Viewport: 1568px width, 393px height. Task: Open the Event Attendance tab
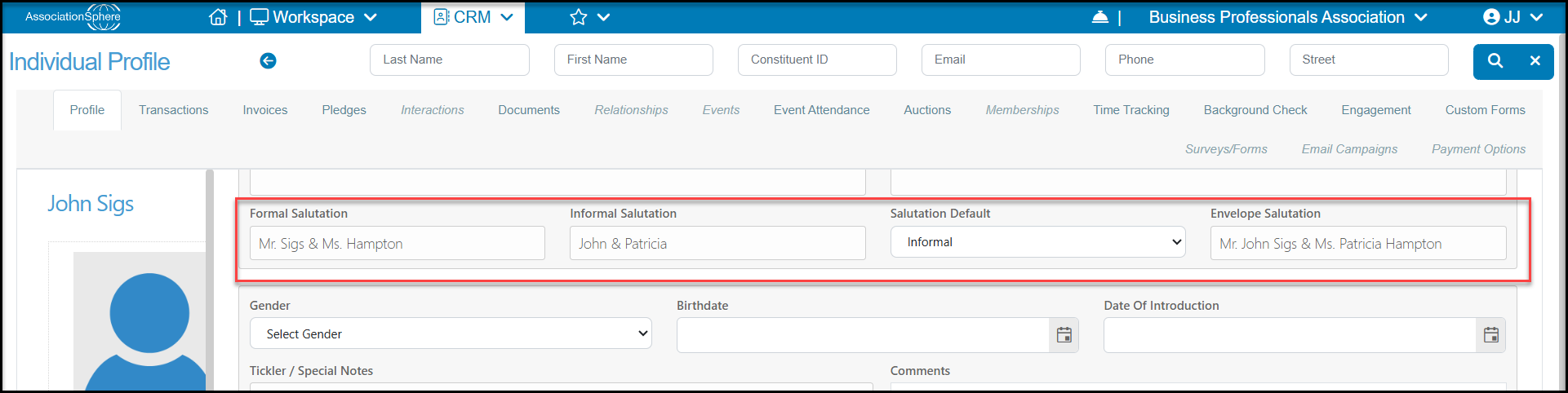coord(822,110)
